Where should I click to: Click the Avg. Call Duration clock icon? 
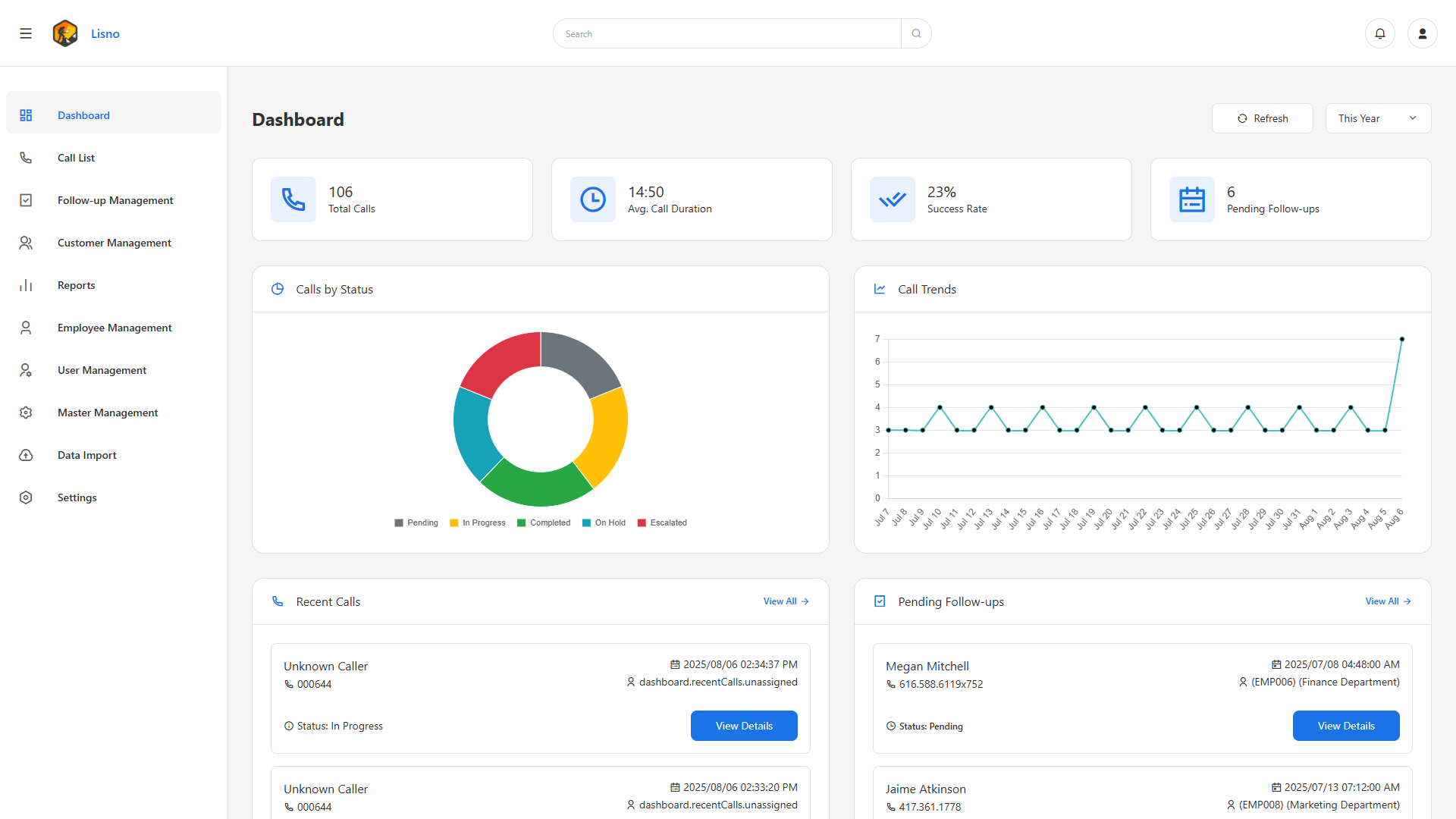coord(593,199)
